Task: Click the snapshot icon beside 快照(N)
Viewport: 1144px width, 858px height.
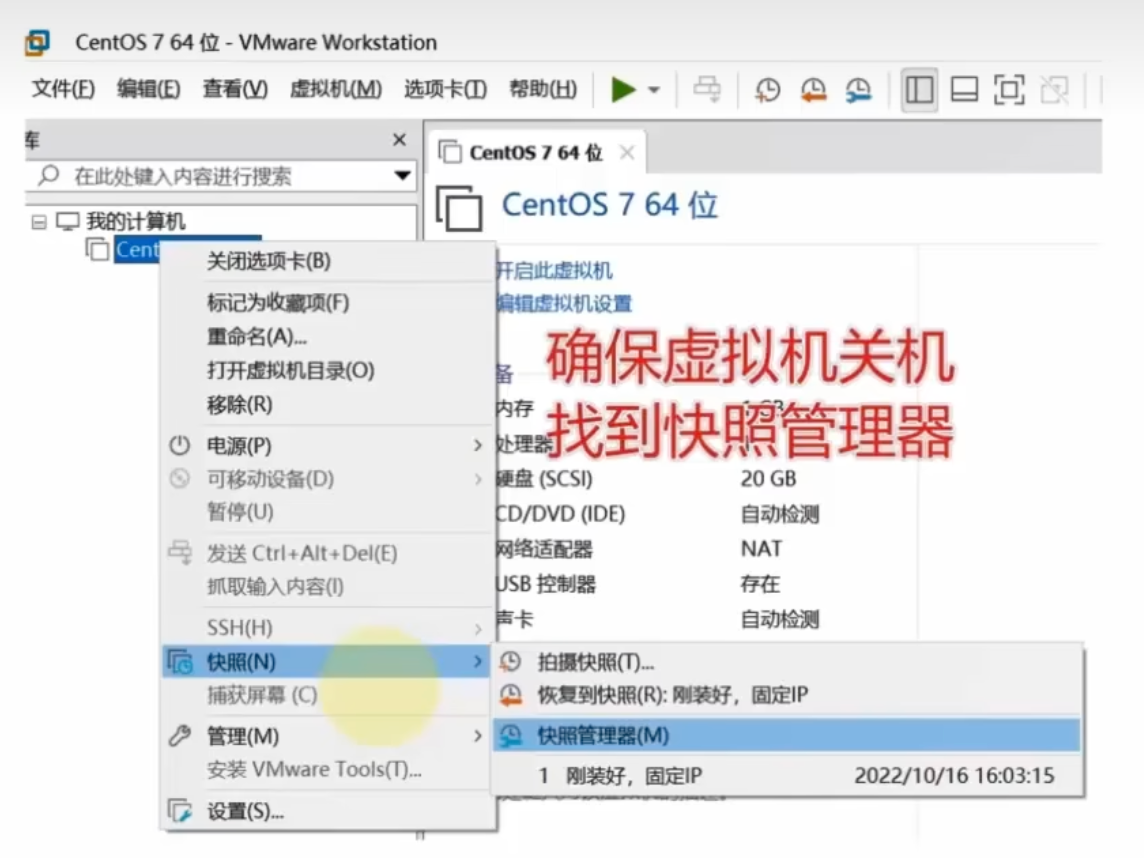Action: [x=180, y=662]
